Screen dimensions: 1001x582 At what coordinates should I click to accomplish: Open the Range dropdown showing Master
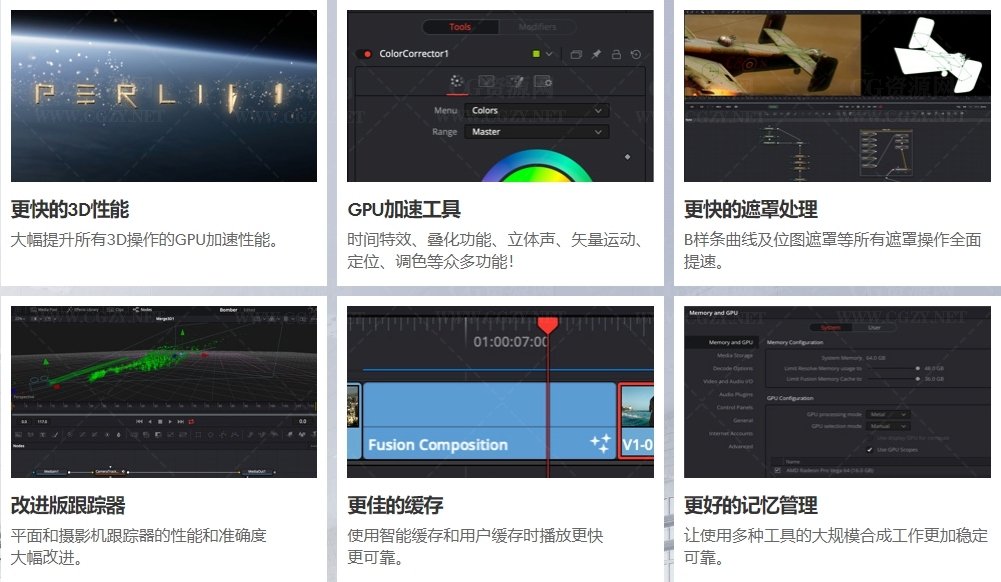tap(534, 132)
